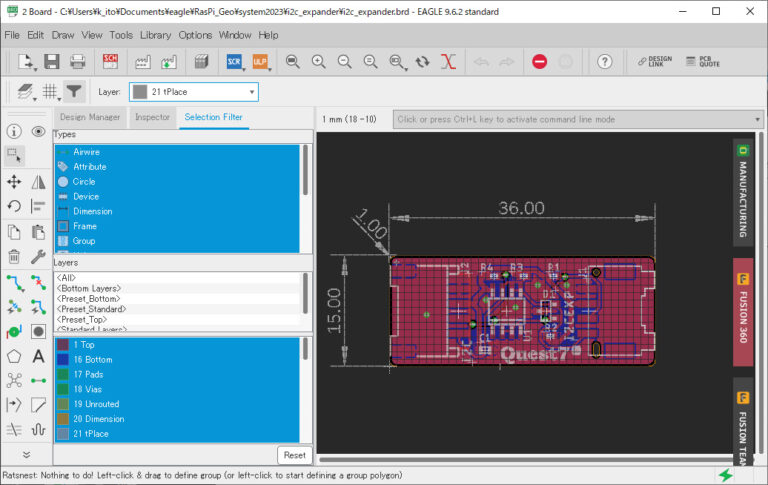Viewport: 768px width, 485px height.
Task: Toggle the selection filter funnel button
Action: point(74,91)
